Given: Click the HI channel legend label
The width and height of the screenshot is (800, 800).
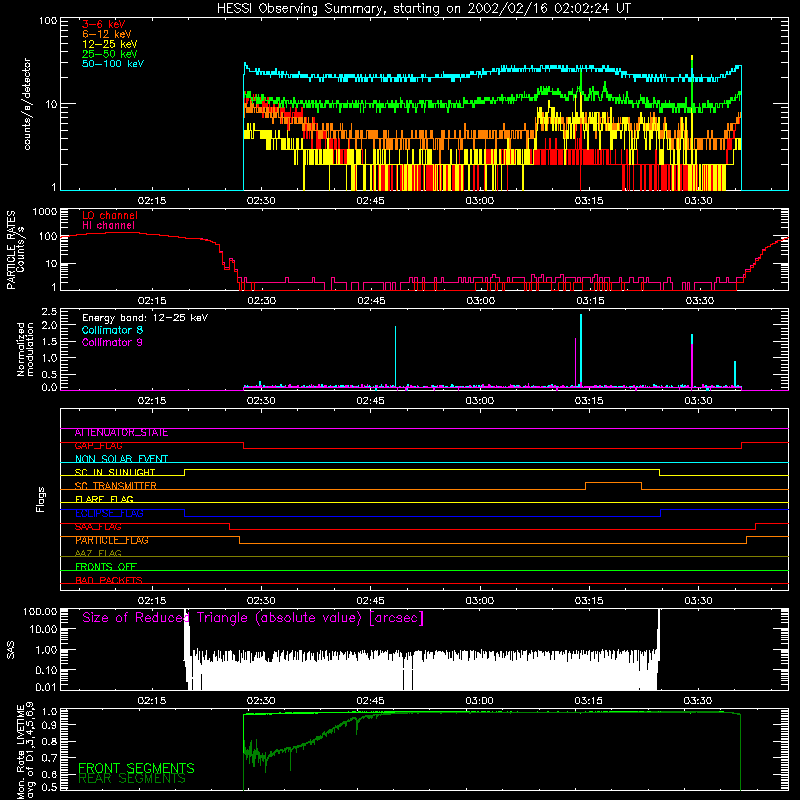Looking at the screenshot, I should click(x=109, y=225).
